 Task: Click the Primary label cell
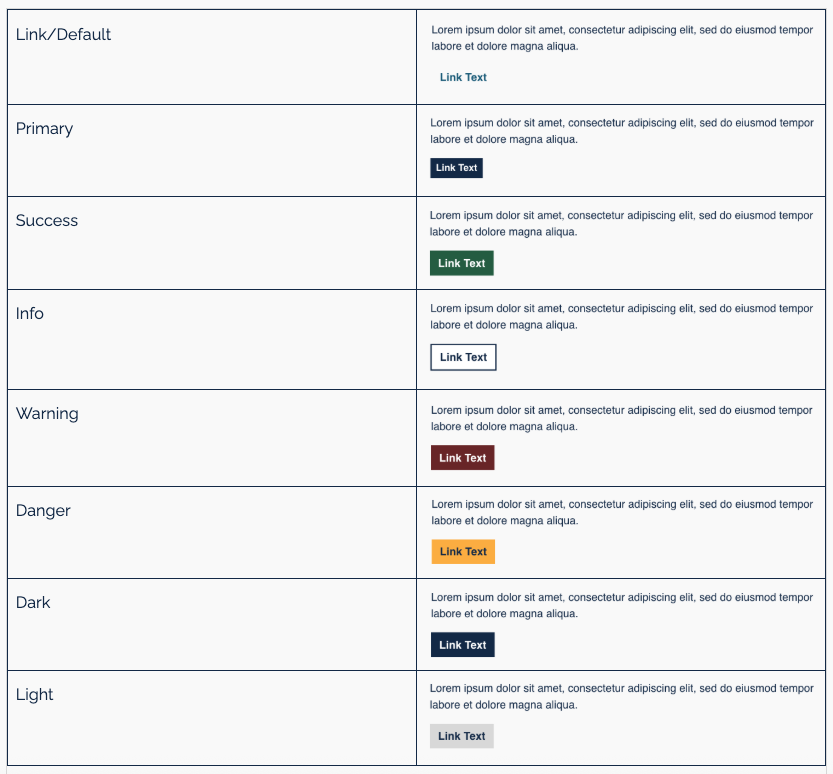pos(45,129)
